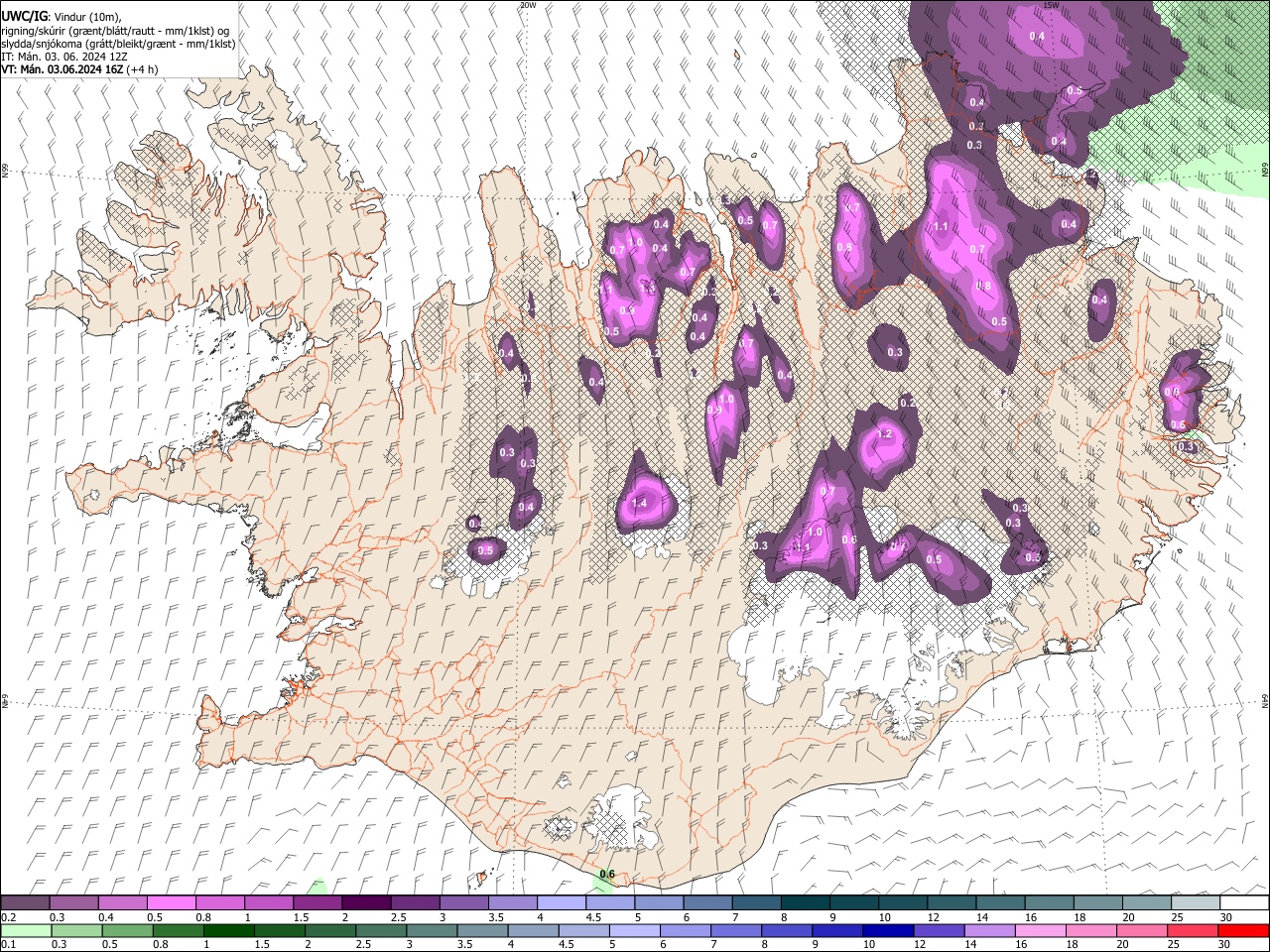Select the "1.4" snowfall value on the map
The image size is (1270, 952).
(639, 504)
